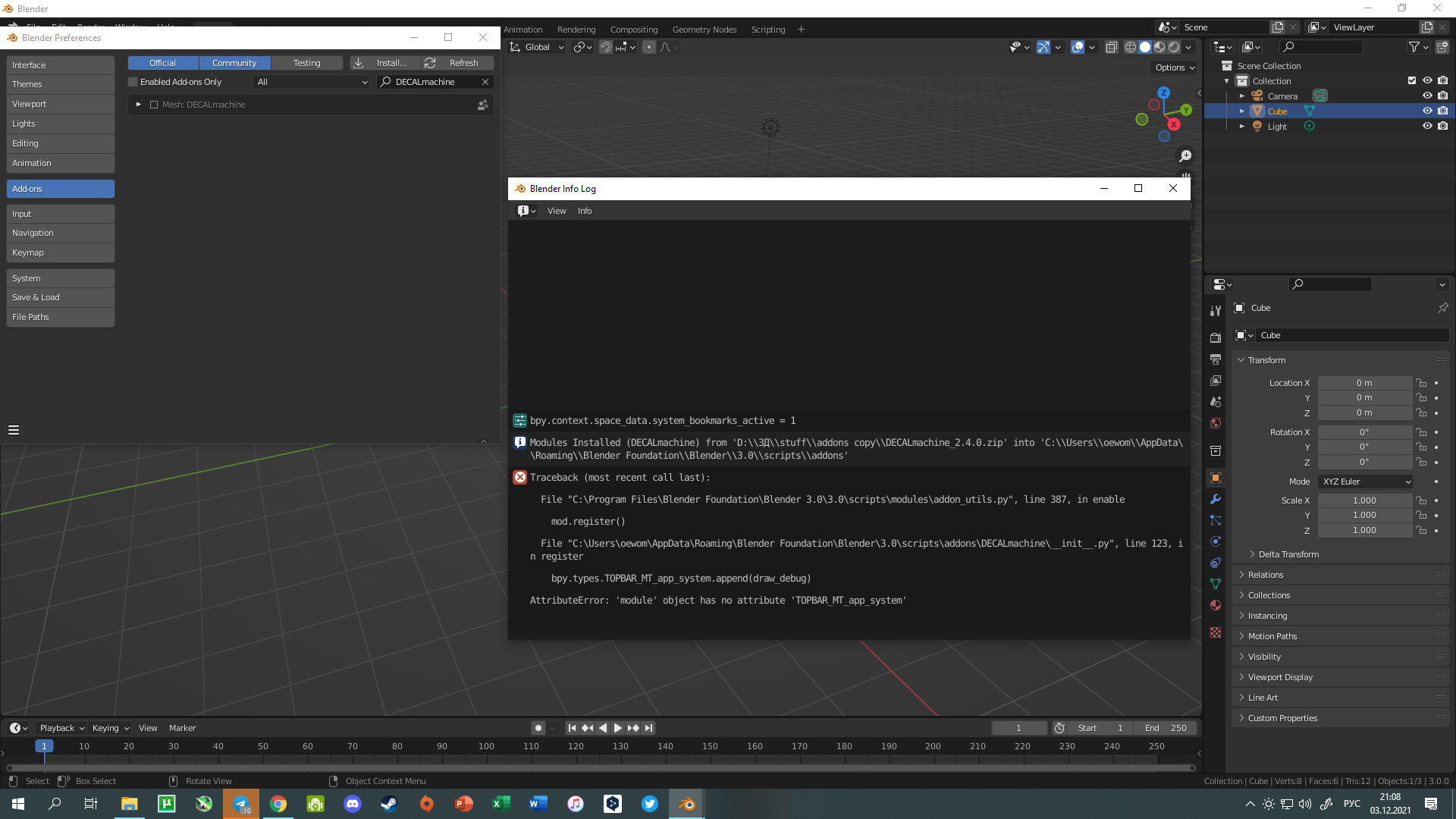Click the Location X value field
Viewport: 1456px width, 819px height.
coord(1364,383)
